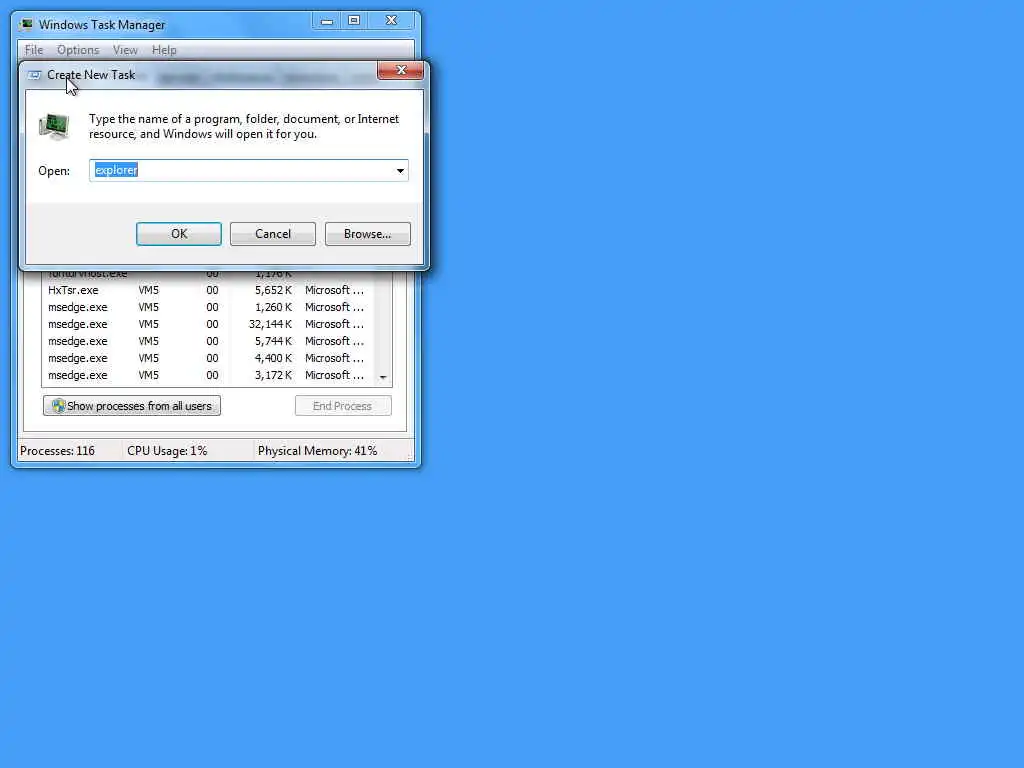
Task: Open the Help menu
Action: [x=164, y=50]
